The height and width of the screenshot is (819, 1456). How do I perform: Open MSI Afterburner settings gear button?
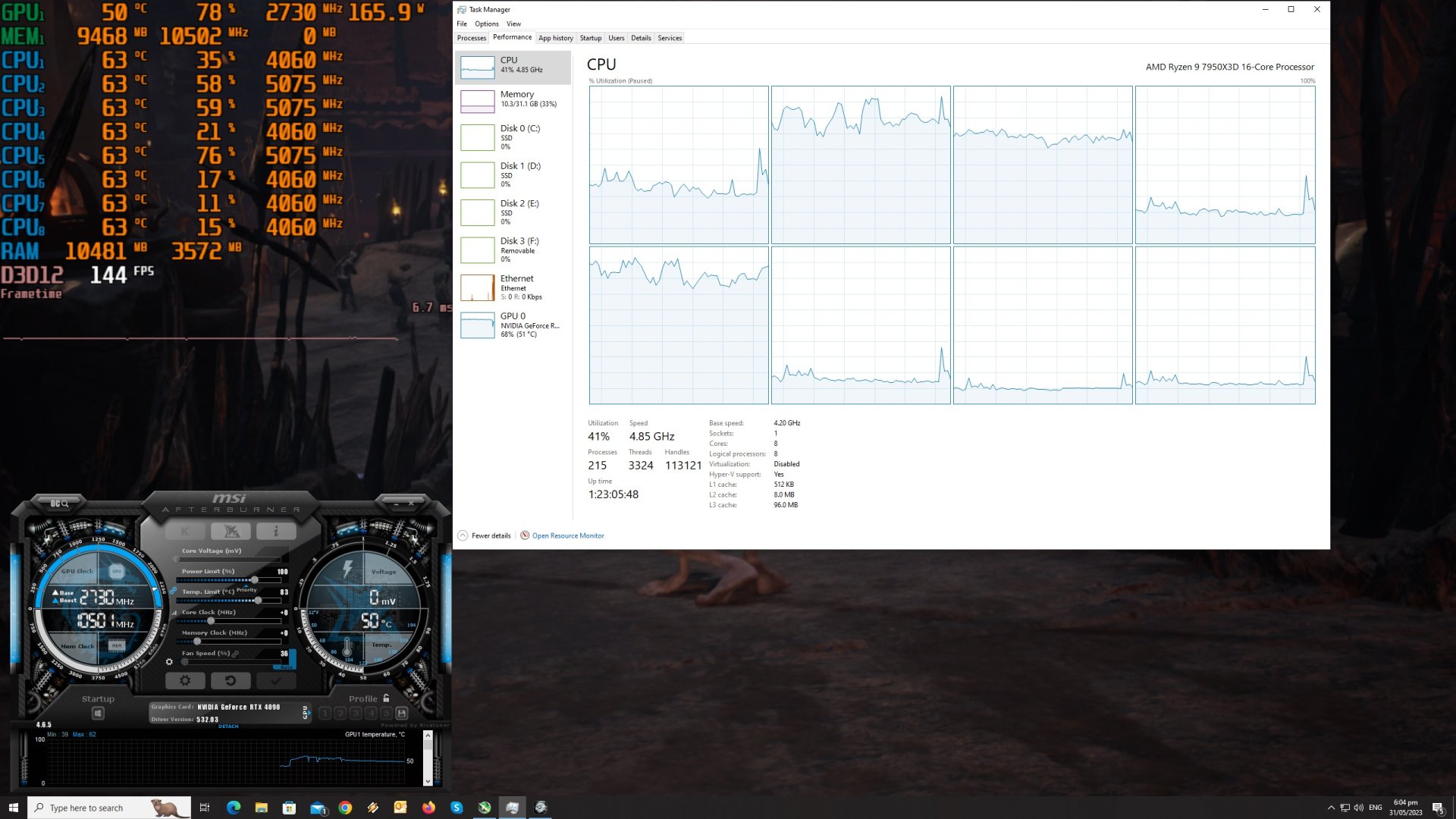point(184,680)
